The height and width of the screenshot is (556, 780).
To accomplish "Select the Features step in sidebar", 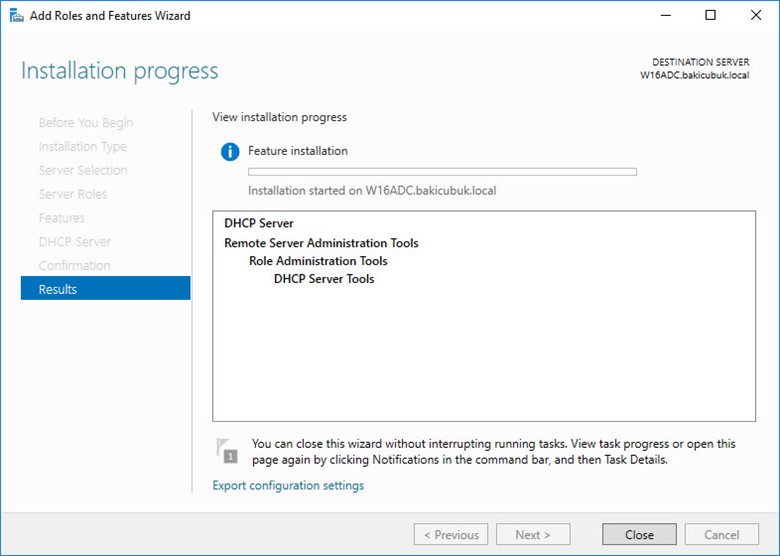I will click(62, 218).
